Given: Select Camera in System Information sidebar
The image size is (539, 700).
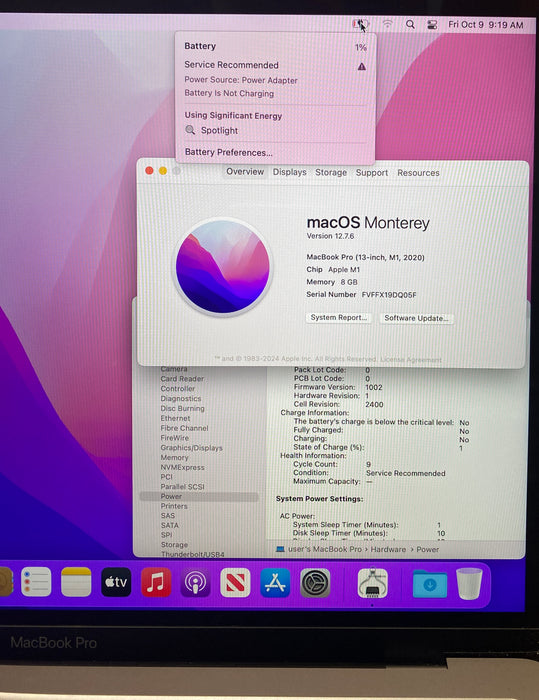Looking at the screenshot, I should (174, 369).
